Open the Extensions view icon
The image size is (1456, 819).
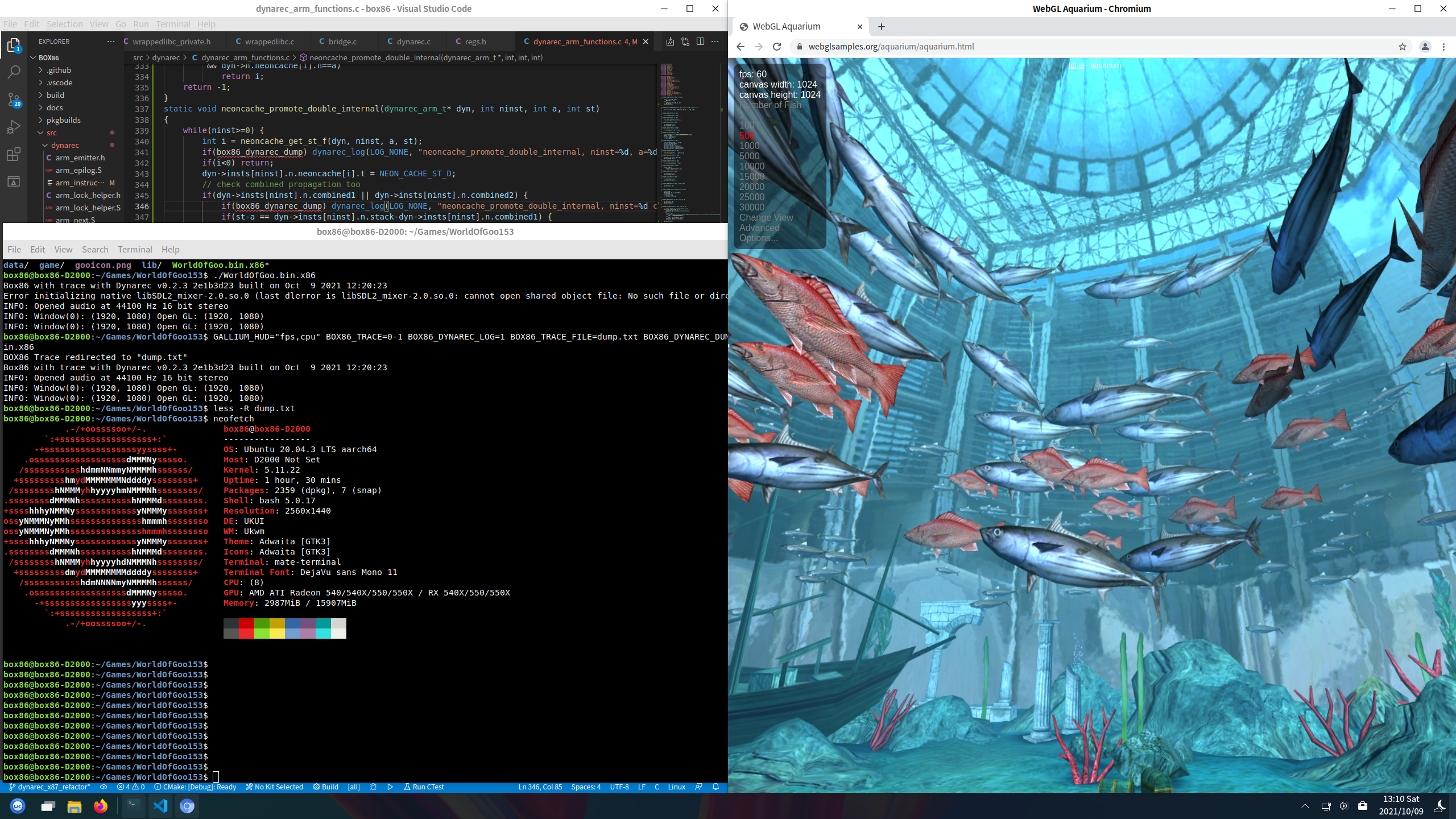[x=14, y=154]
